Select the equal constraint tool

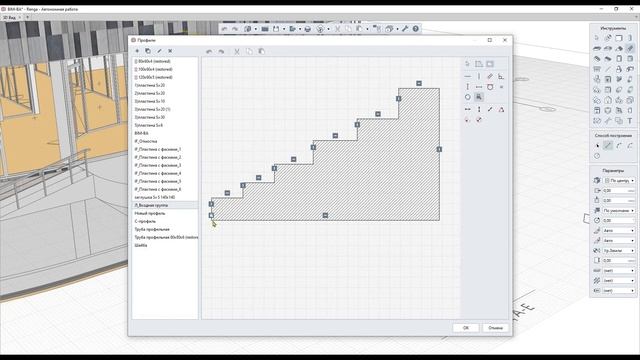point(501,87)
